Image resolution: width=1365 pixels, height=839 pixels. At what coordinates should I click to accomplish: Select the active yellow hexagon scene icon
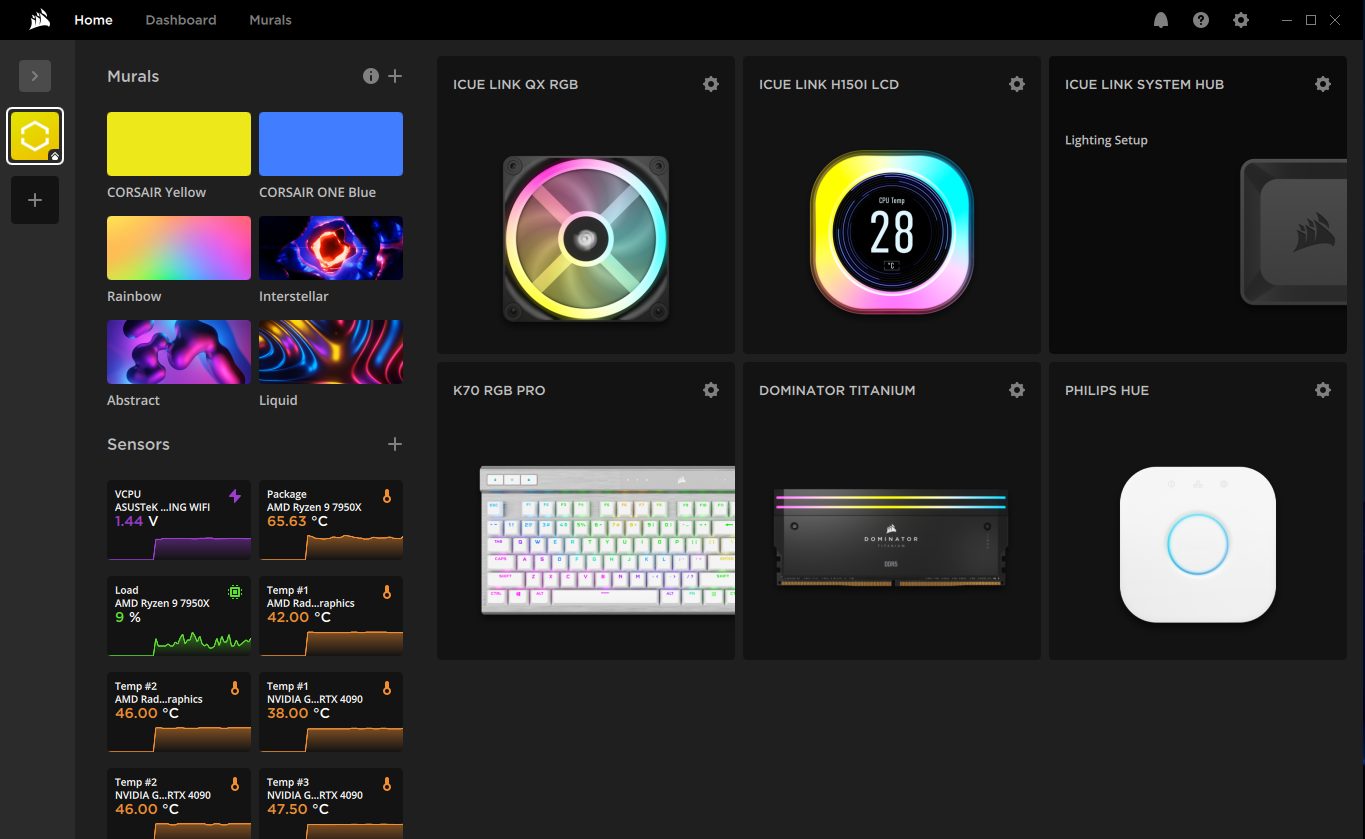[x=35, y=135]
